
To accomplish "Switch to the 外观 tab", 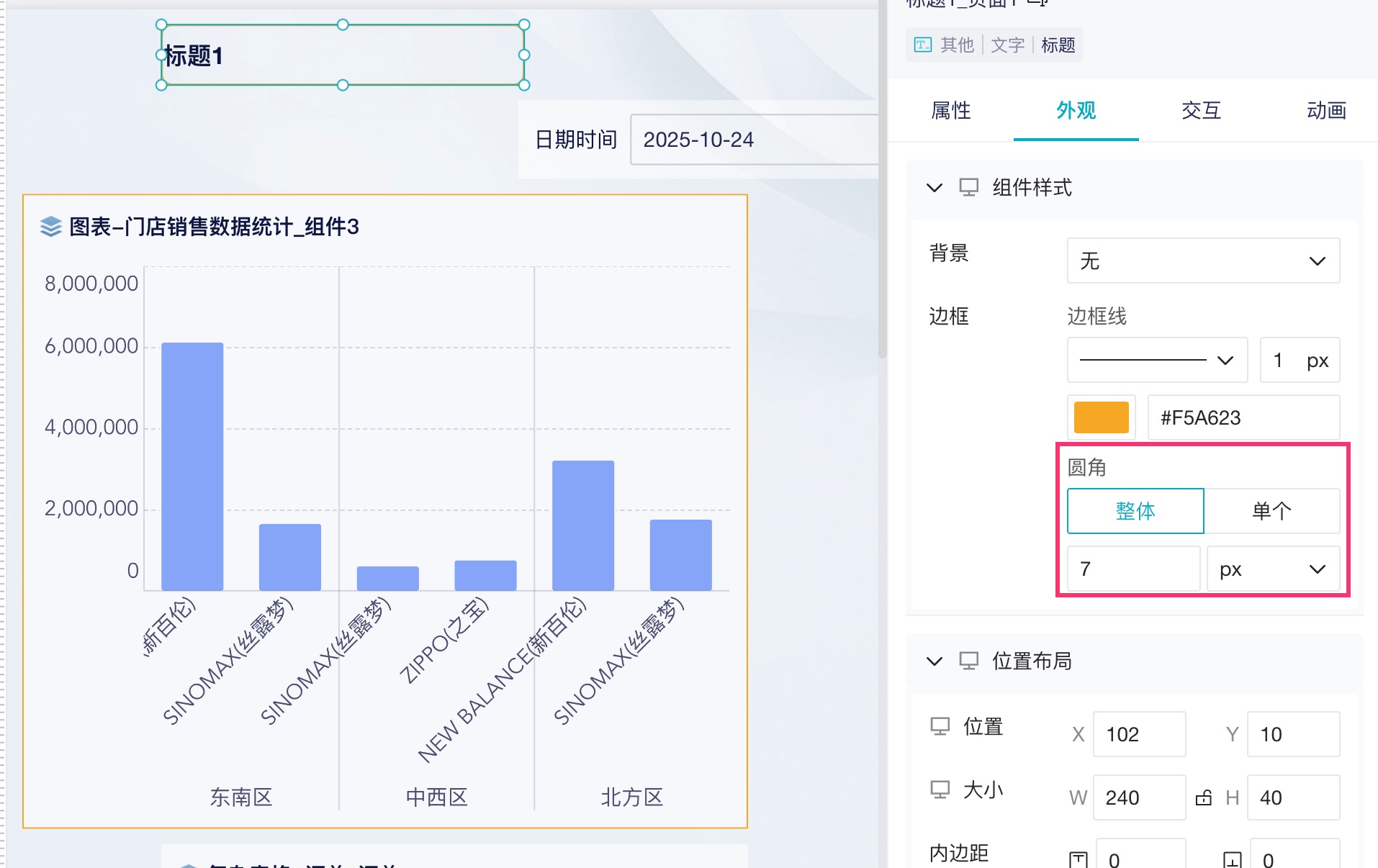I will click(1076, 110).
